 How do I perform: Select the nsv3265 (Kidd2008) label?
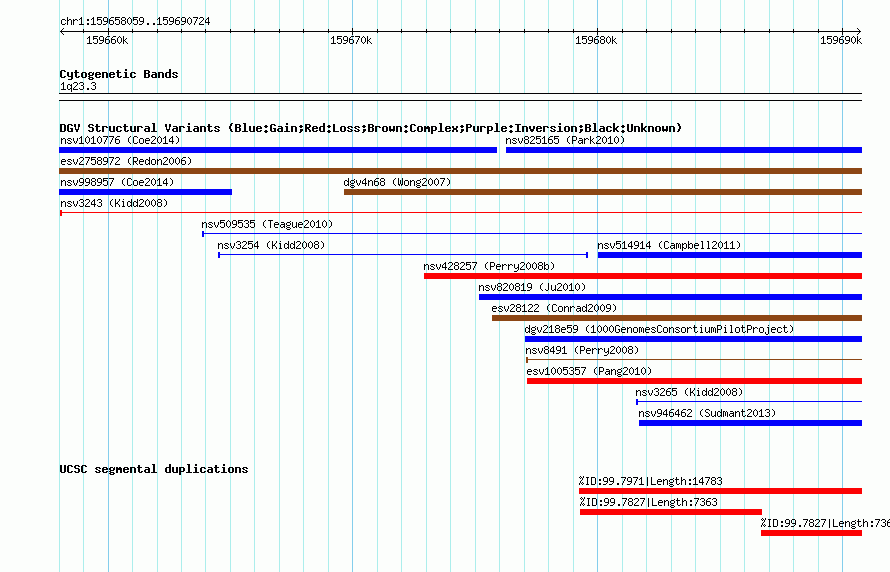click(x=689, y=392)
